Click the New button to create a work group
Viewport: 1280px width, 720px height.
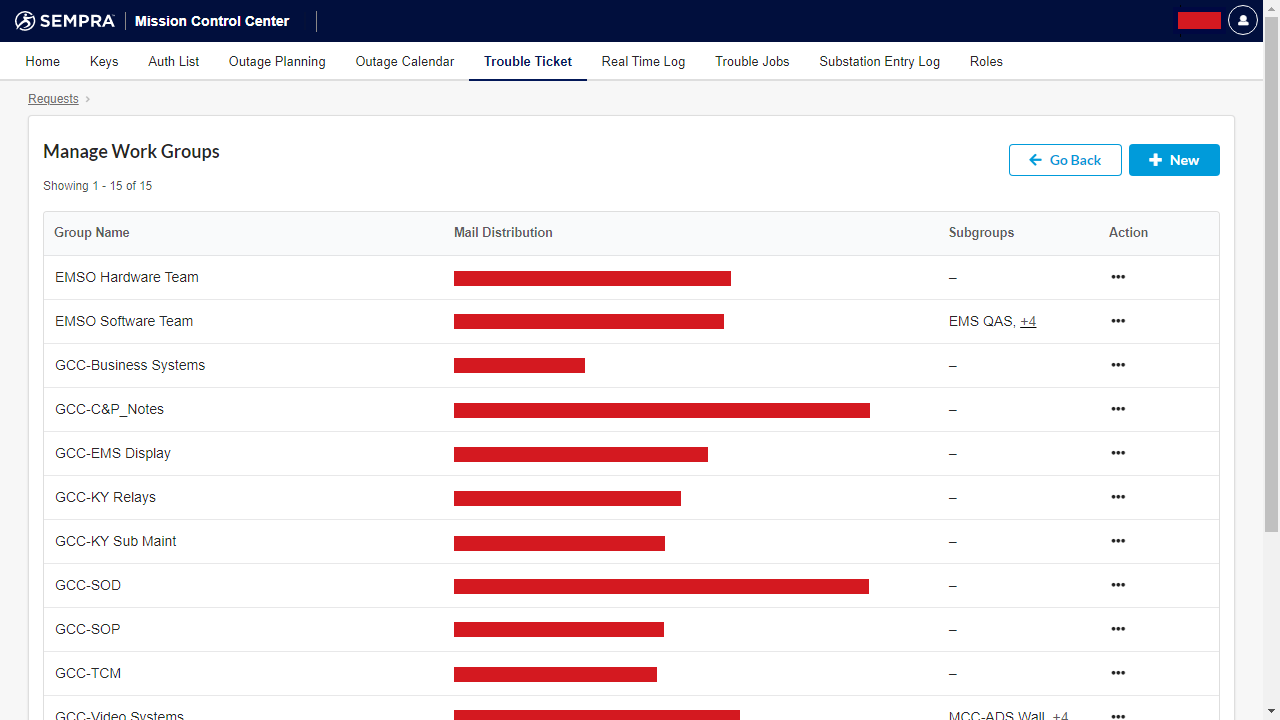[x=1174, y=160]
